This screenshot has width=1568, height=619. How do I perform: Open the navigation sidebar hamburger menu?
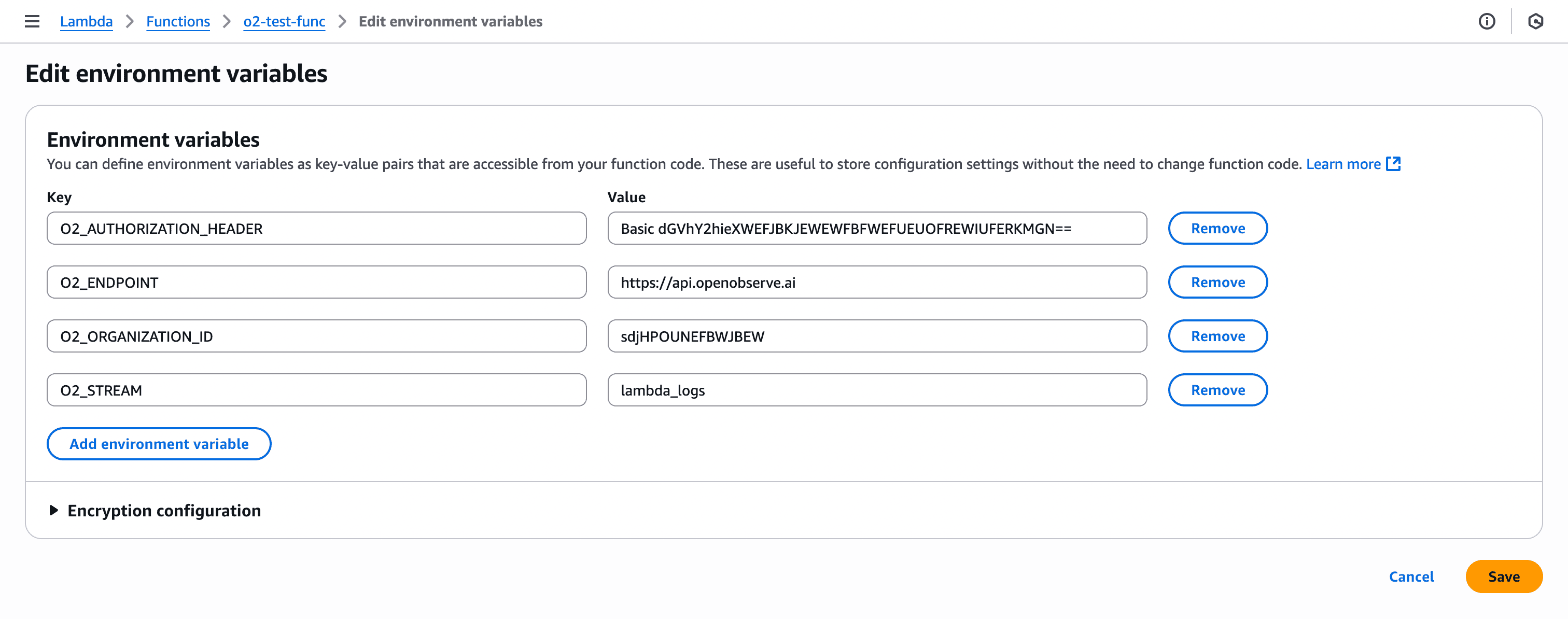point(31,21)
